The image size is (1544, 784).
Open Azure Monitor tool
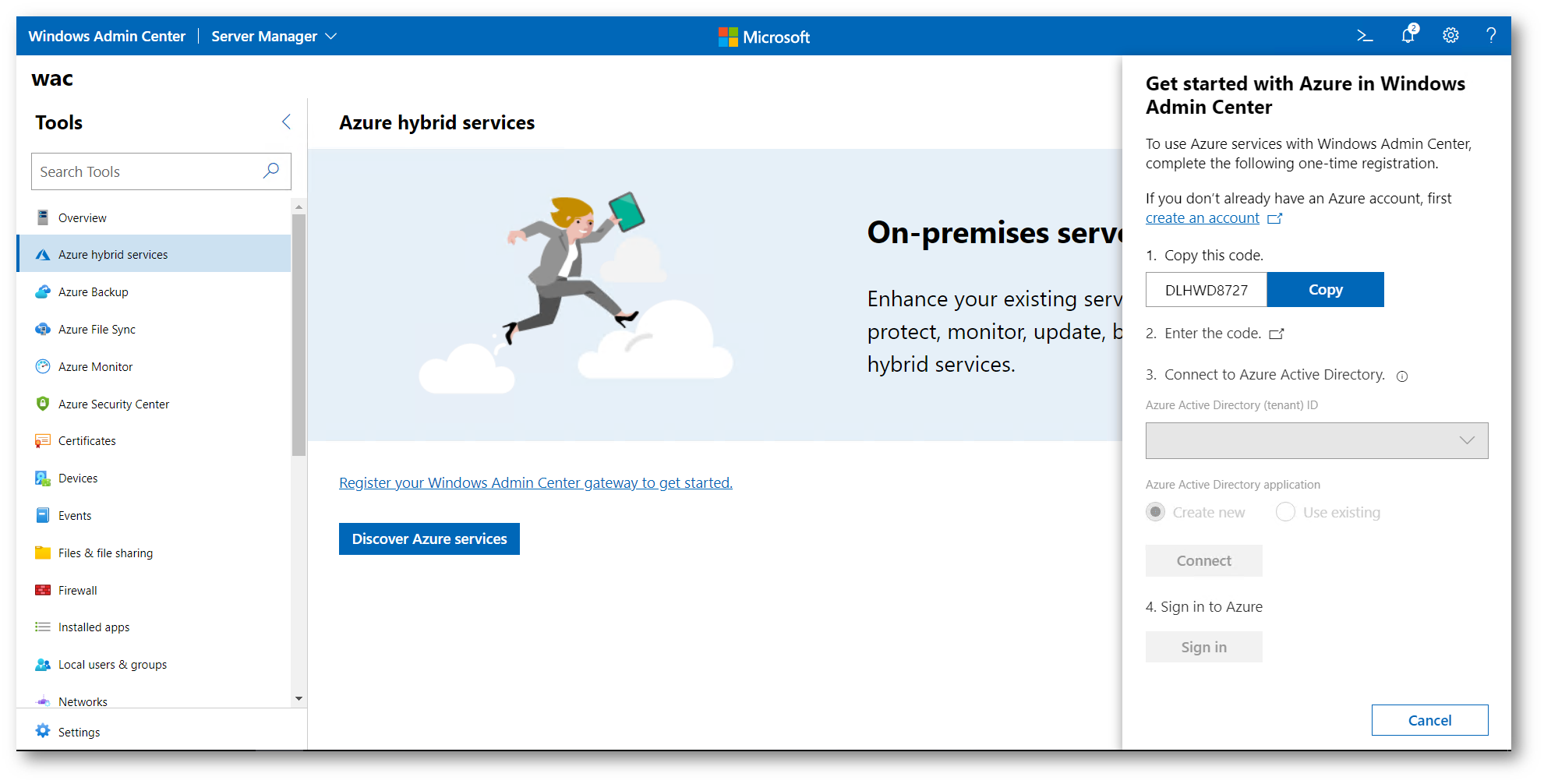154,366
